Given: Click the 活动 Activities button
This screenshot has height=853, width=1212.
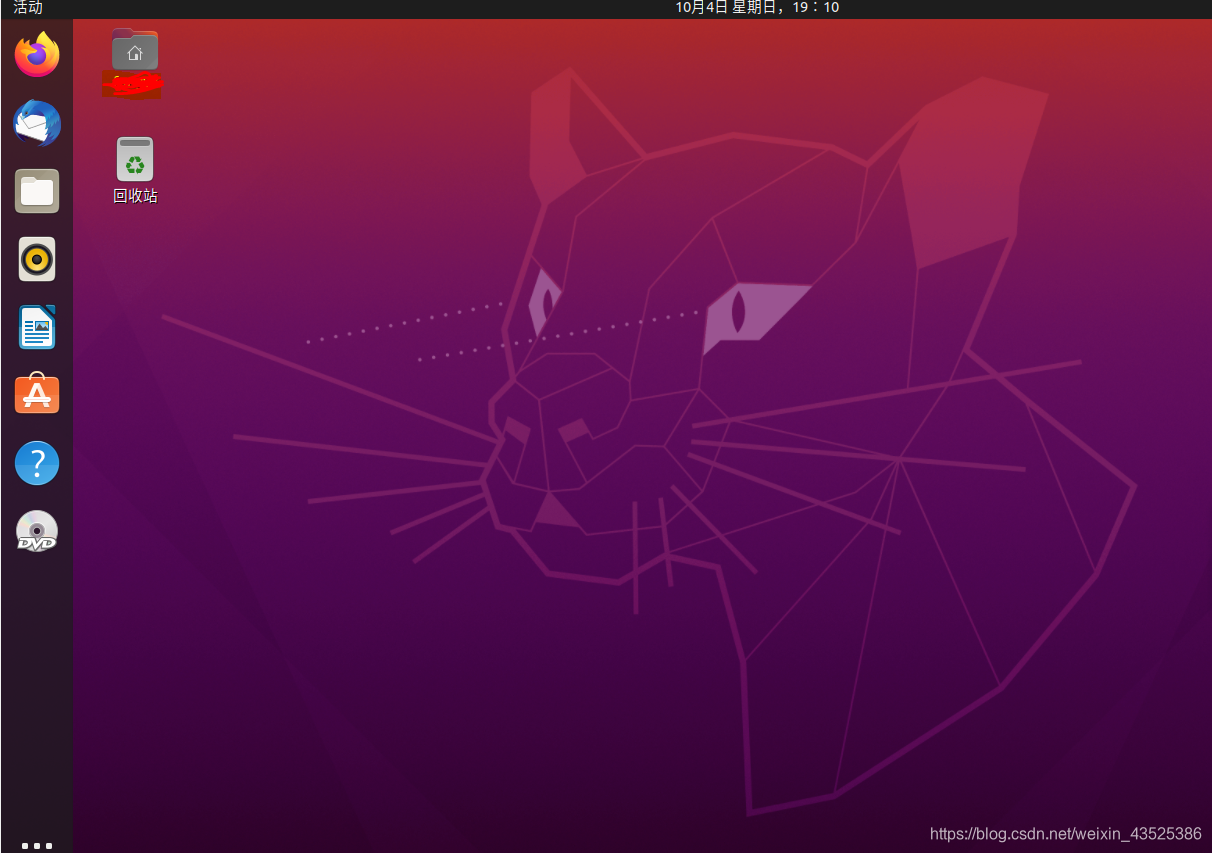Looking at the screenshot, I should (28, 8).
